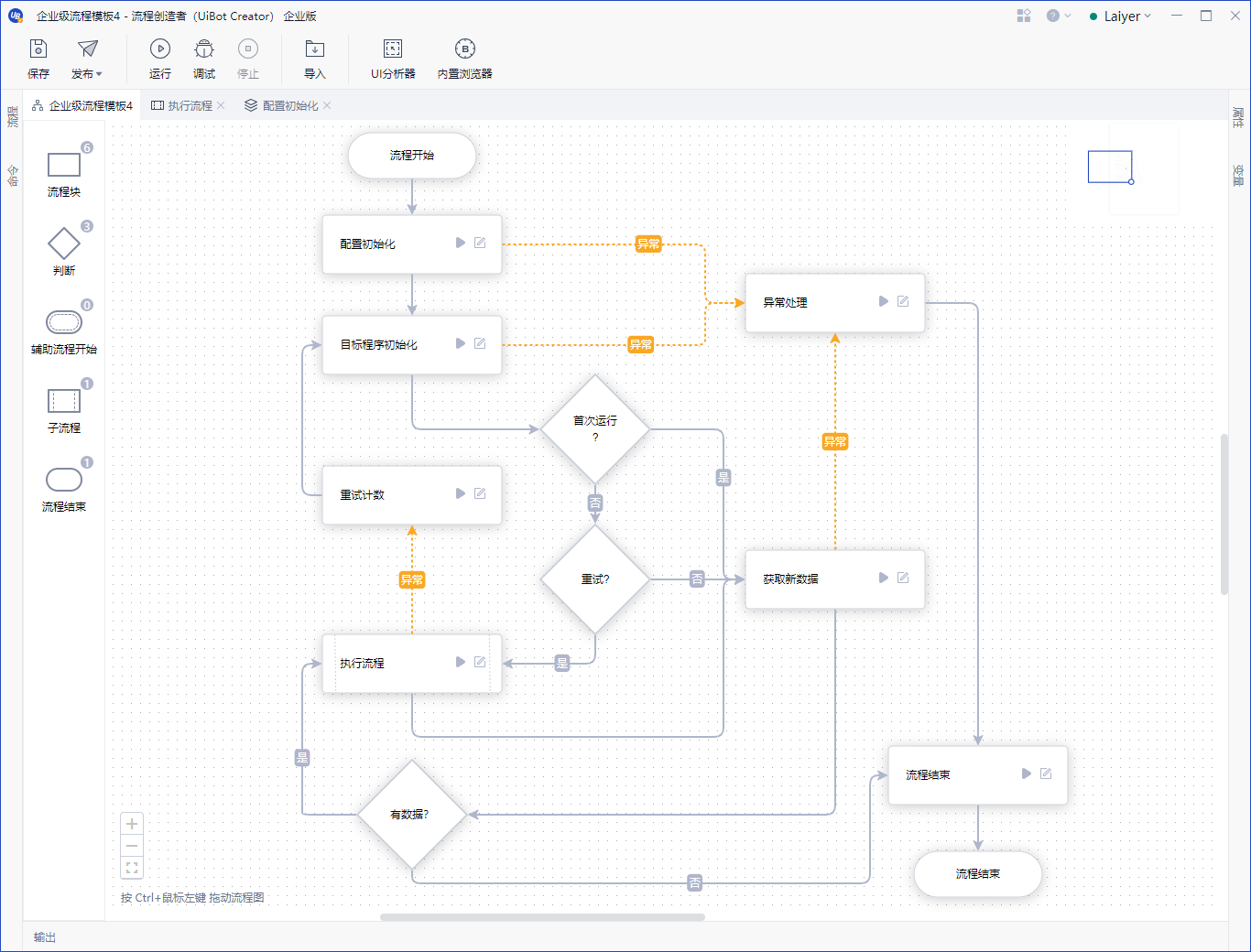Click the 停止 stop icon
1251x952 pixels.
coord(248,49)
